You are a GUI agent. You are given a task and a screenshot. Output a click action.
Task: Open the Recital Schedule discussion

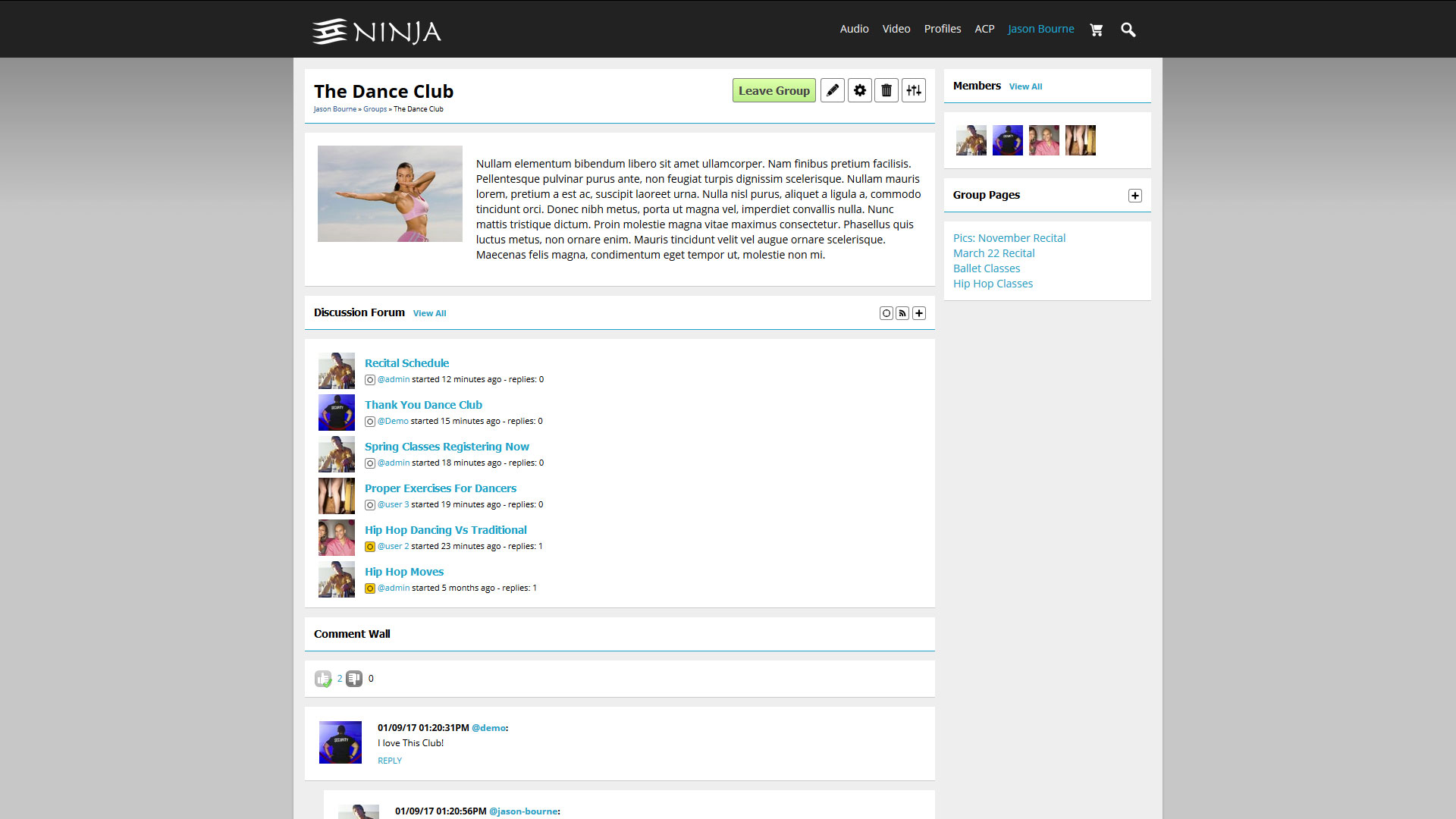[x=406, y=363]
